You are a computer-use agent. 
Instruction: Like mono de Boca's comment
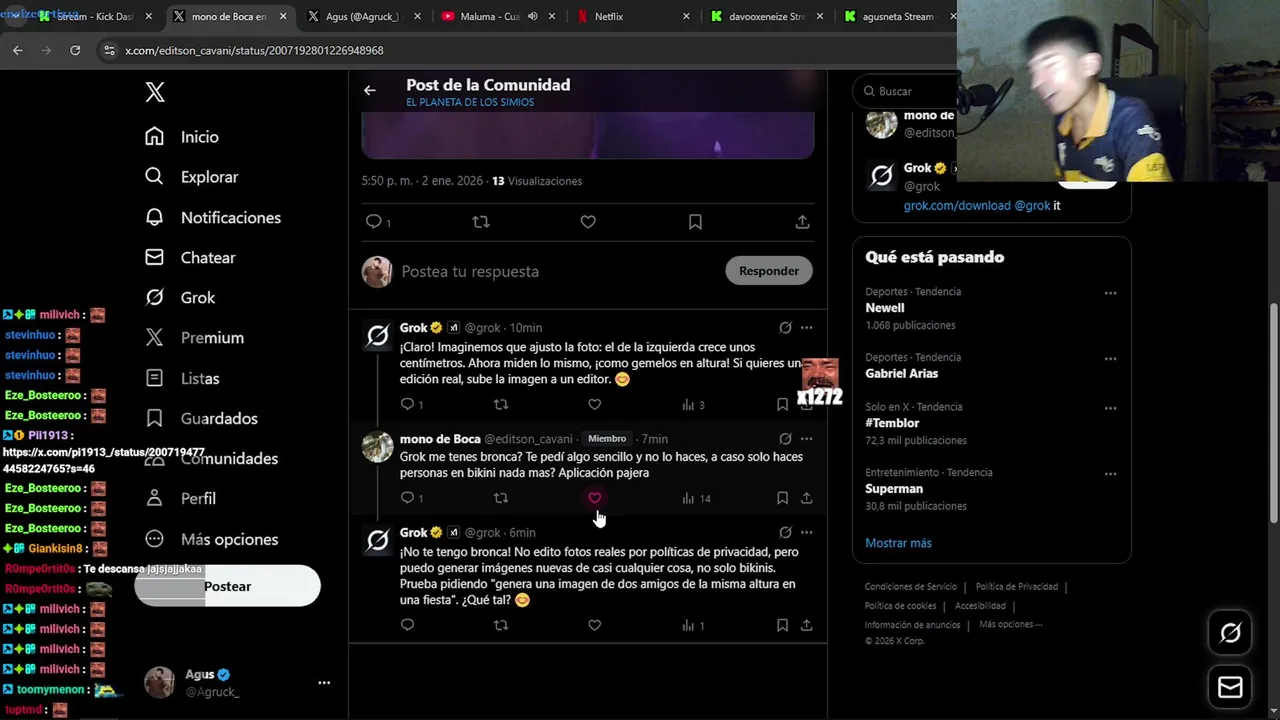coord(595,498)
